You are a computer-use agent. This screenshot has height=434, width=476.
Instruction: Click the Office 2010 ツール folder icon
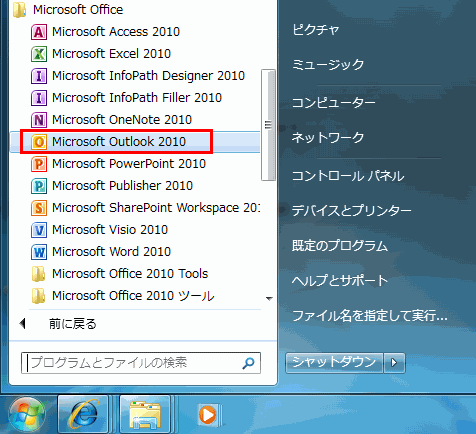39,296
